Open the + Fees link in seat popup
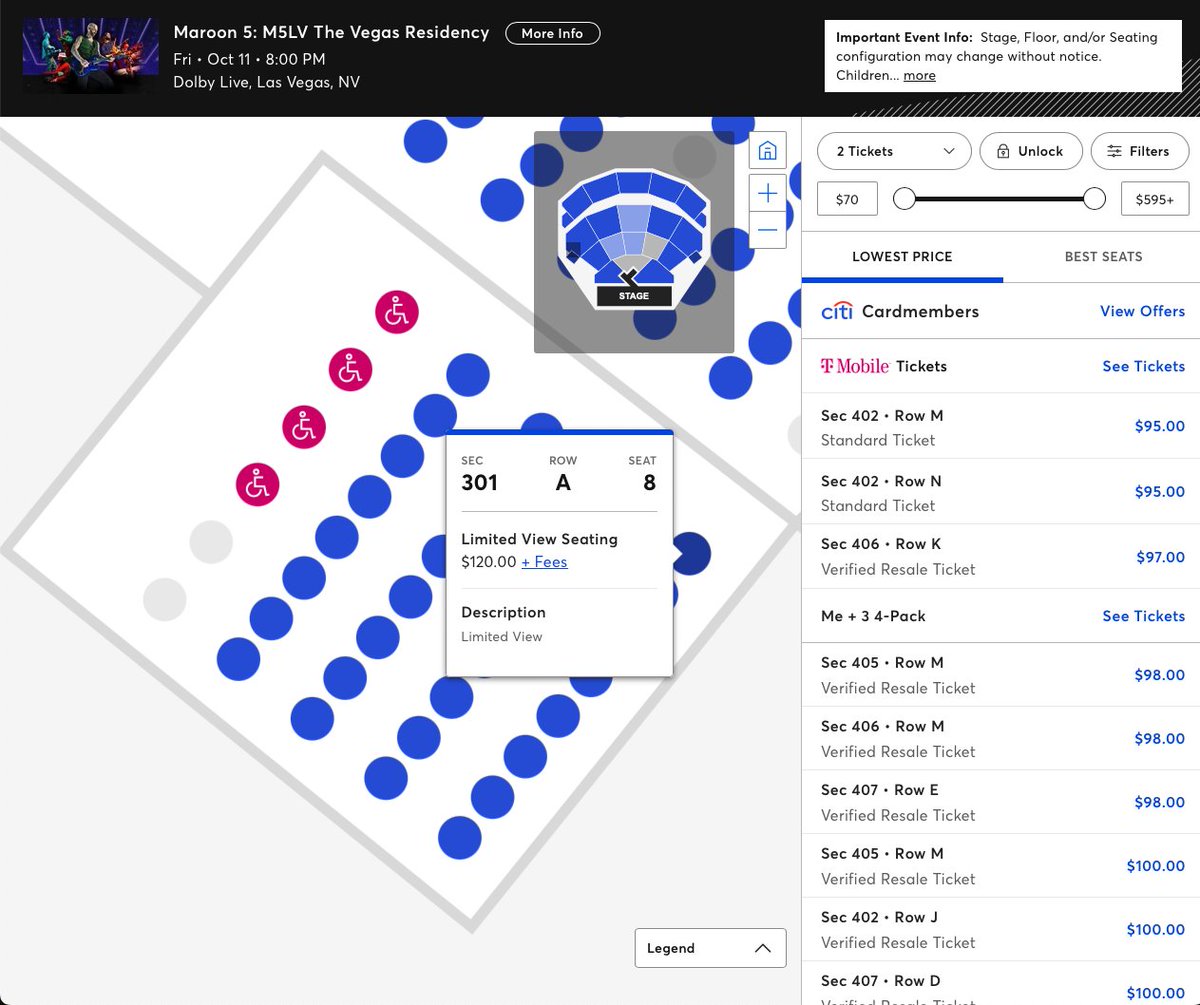 (x=544, y=562)
